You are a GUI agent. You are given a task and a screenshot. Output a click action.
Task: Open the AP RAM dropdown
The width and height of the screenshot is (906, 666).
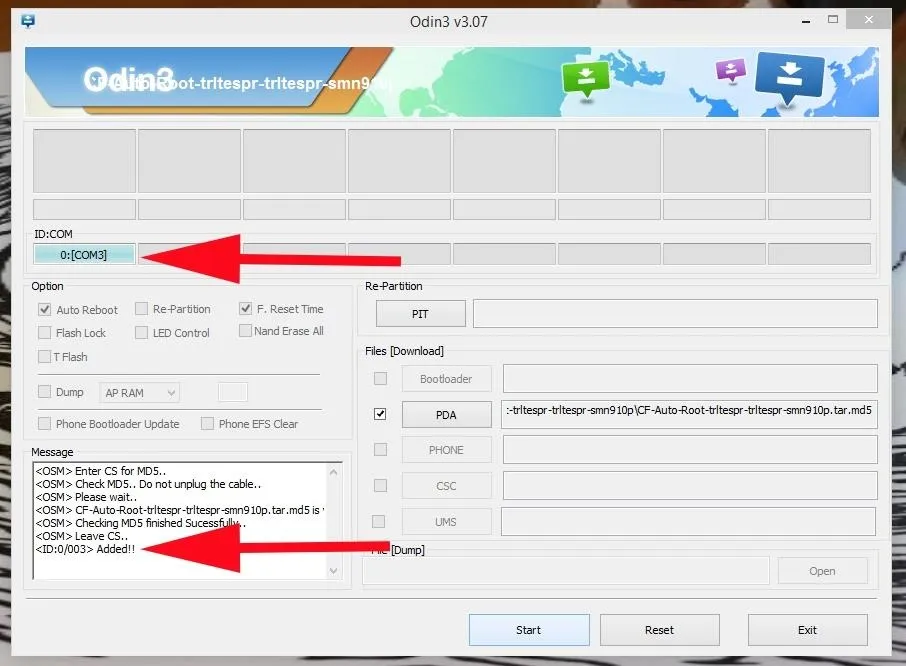pyautogui.click(x=139, y=393)
